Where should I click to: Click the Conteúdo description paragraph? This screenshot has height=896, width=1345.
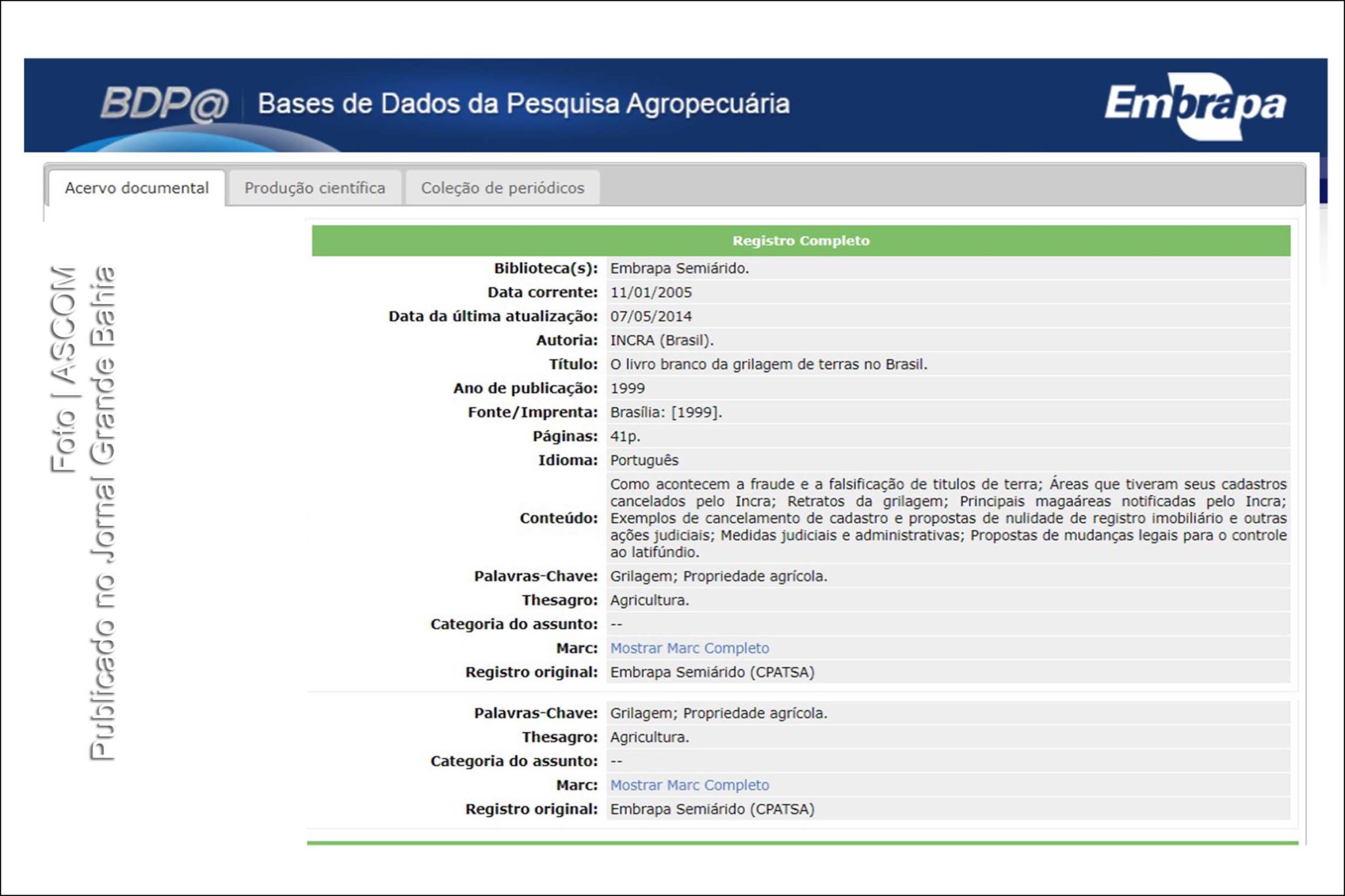tap(948, 519)
